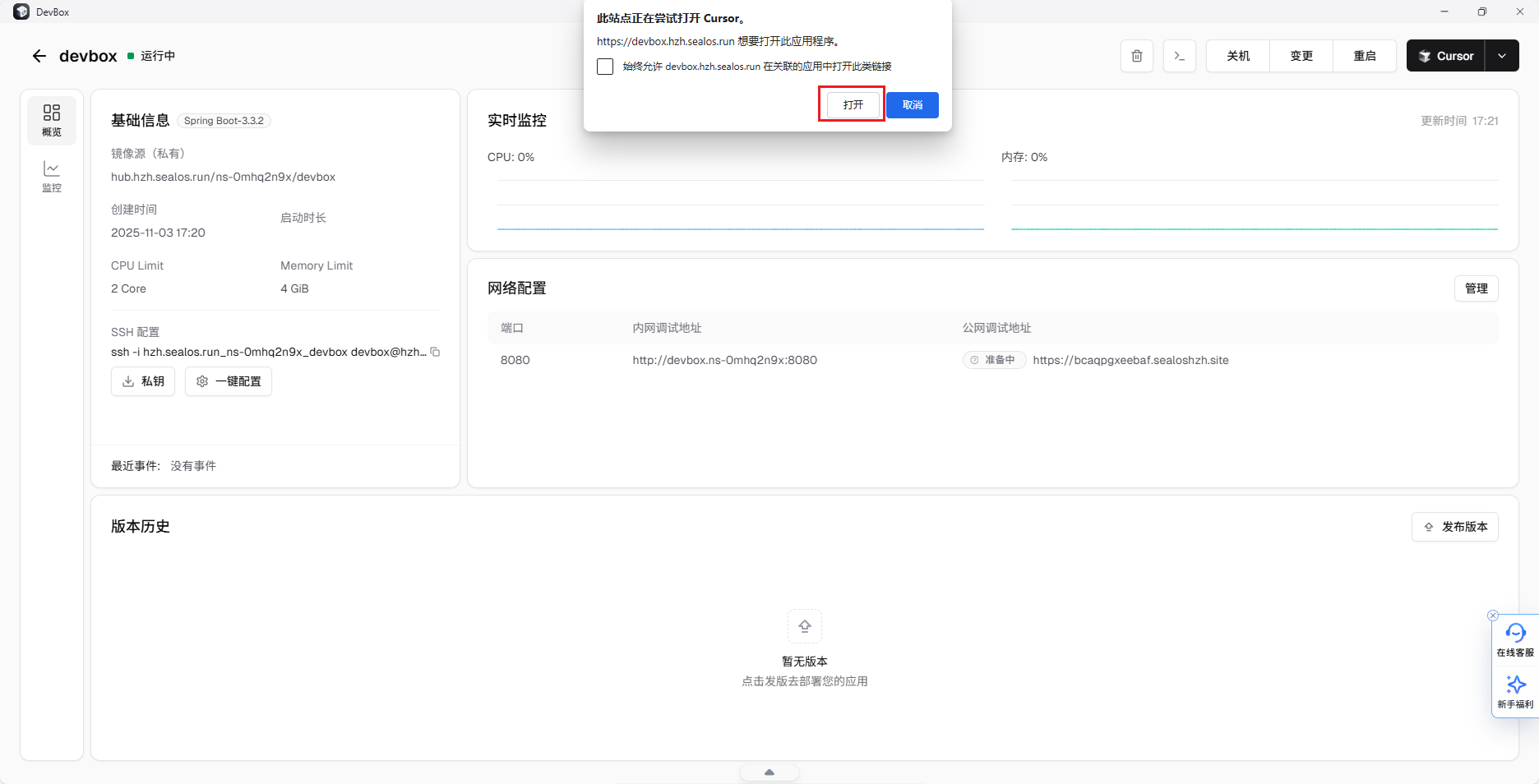Screen dimensions: 1539x784
Task: Expand the bottom panel up arrow
Action: 769,772
